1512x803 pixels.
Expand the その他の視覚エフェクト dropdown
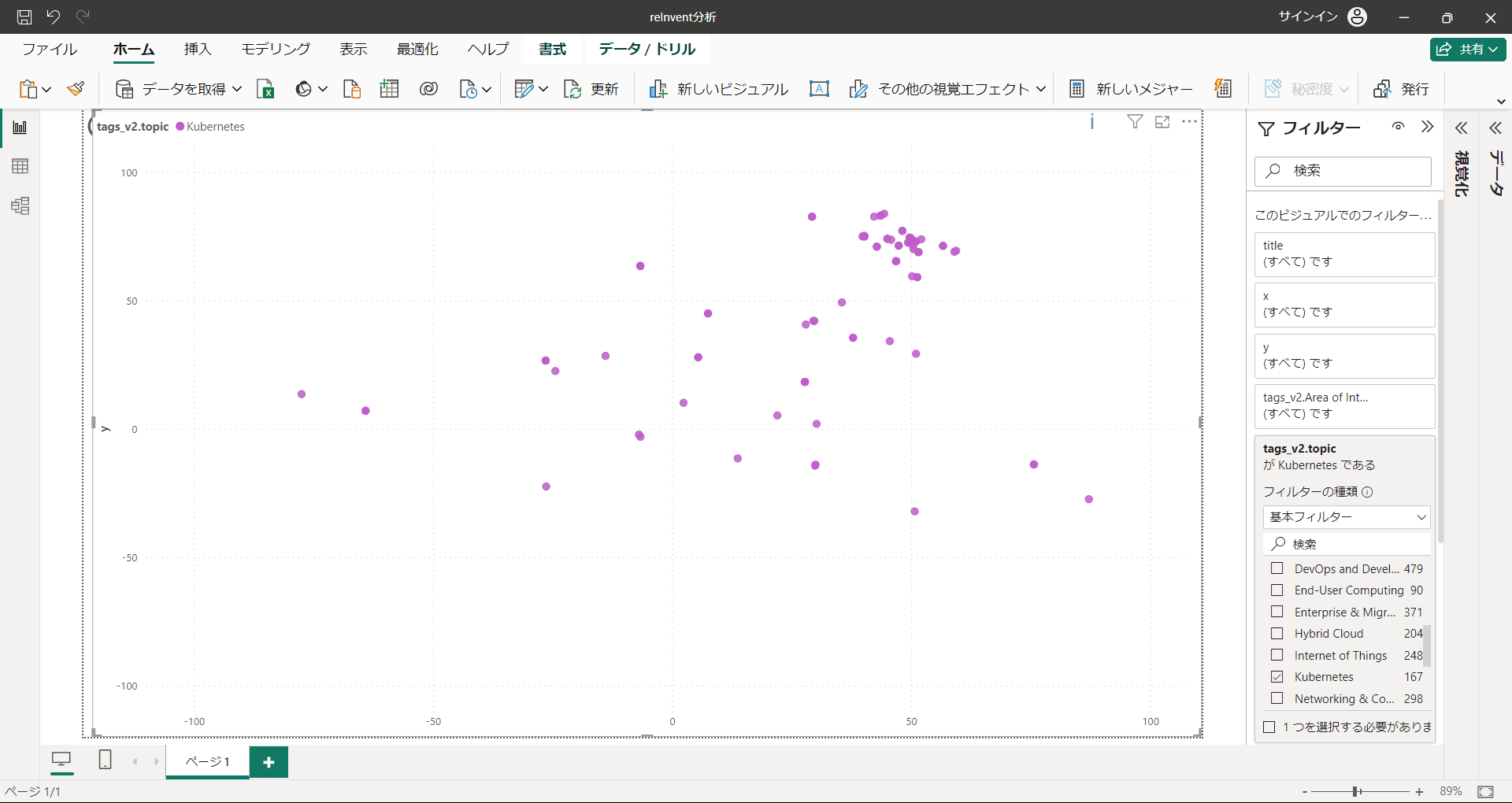tap(1040, 89)
